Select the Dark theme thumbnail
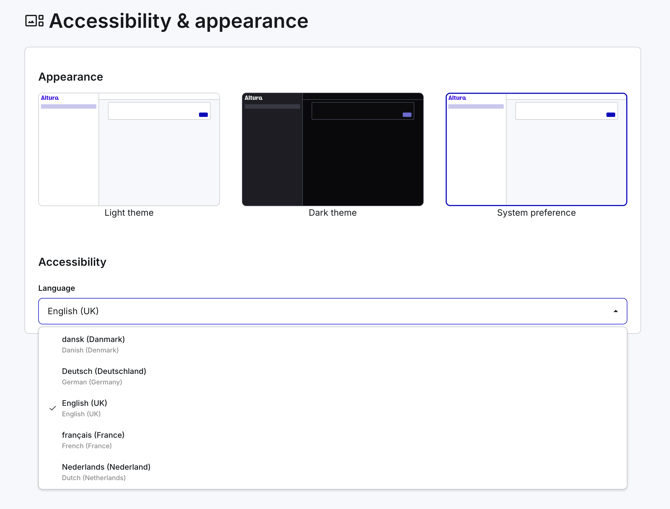670x509 pixels. click(332, 149)
